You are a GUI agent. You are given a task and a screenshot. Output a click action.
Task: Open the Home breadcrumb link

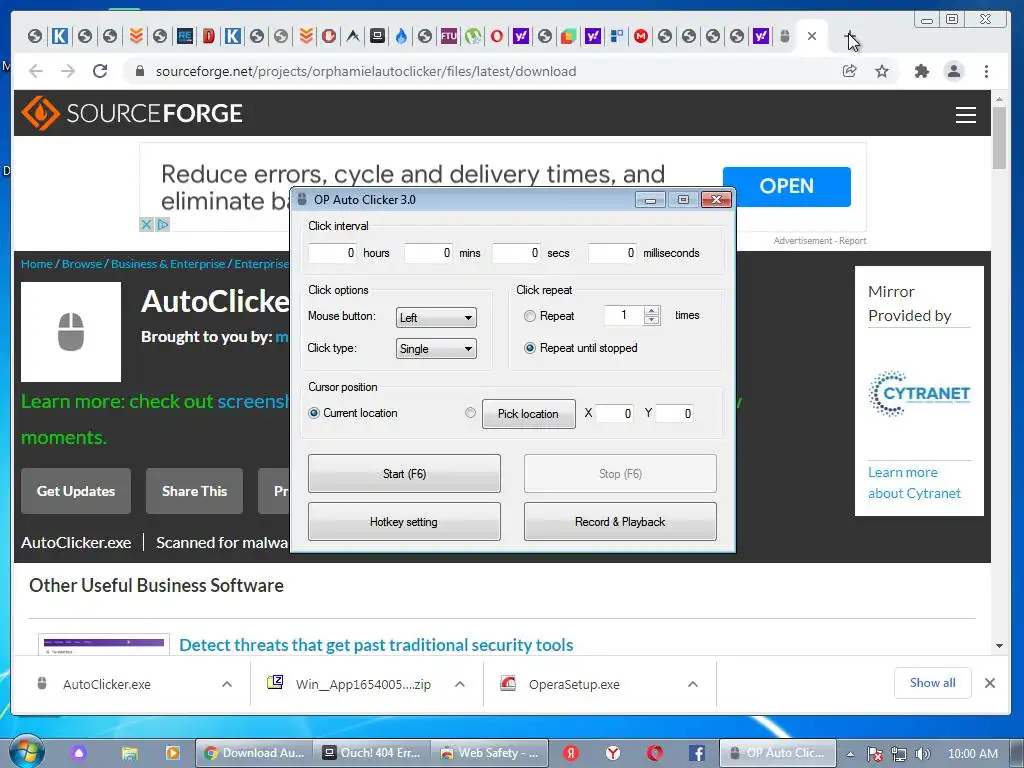pos(37,264)
